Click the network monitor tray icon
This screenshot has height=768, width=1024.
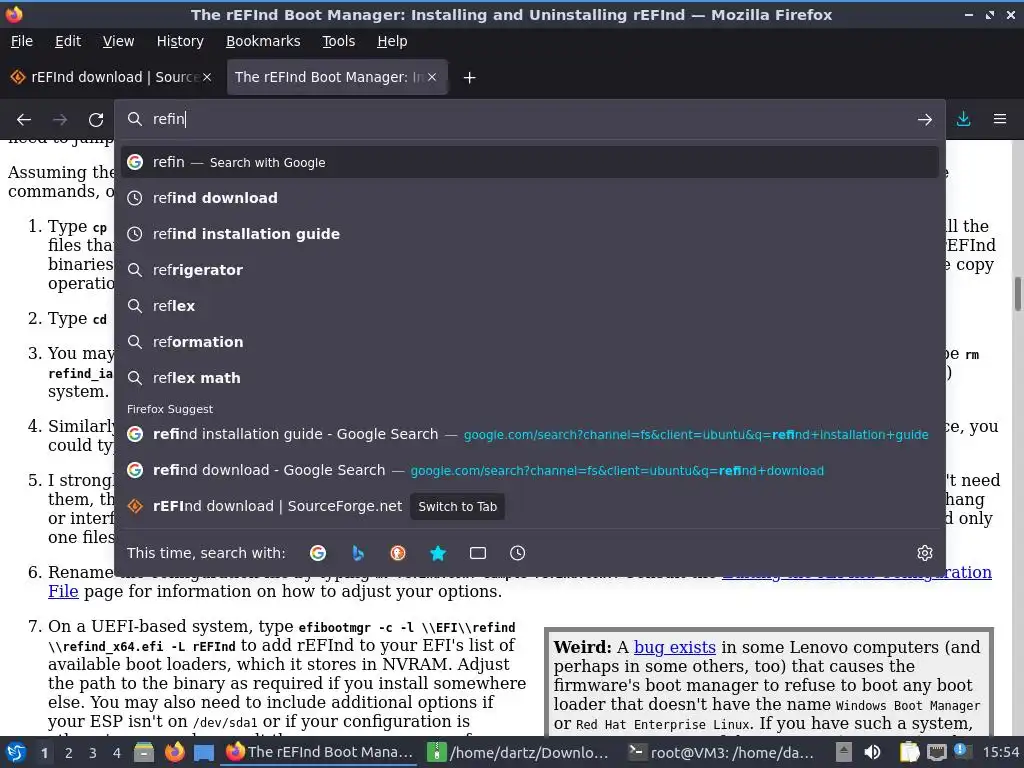(936, 752)
